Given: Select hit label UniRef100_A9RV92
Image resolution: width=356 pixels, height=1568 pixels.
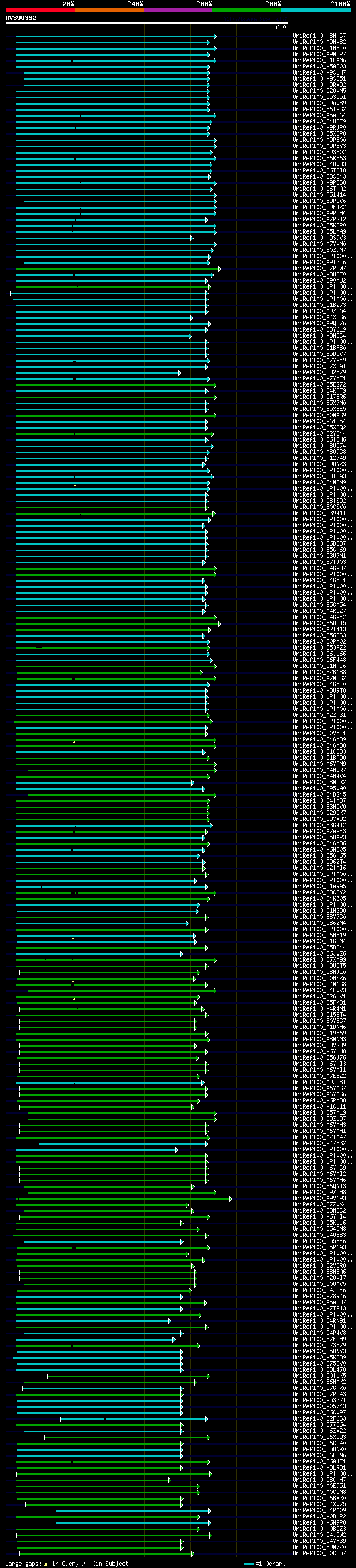Looking at the screenshot, I should (x=319, y=85).
